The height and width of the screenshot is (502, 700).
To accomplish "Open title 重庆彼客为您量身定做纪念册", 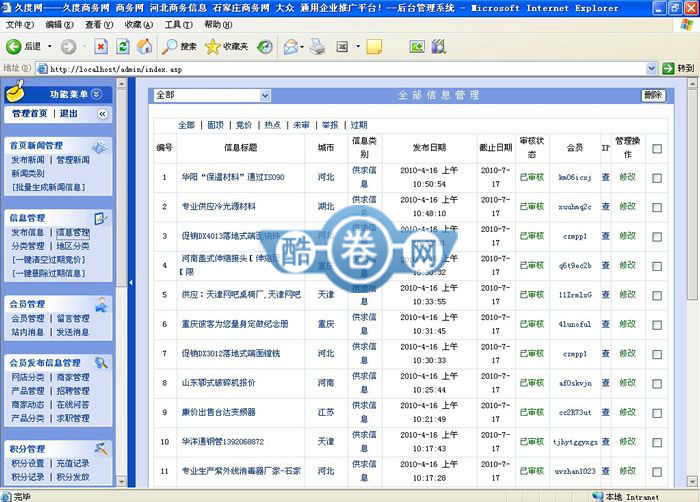I will coord(235,324).
